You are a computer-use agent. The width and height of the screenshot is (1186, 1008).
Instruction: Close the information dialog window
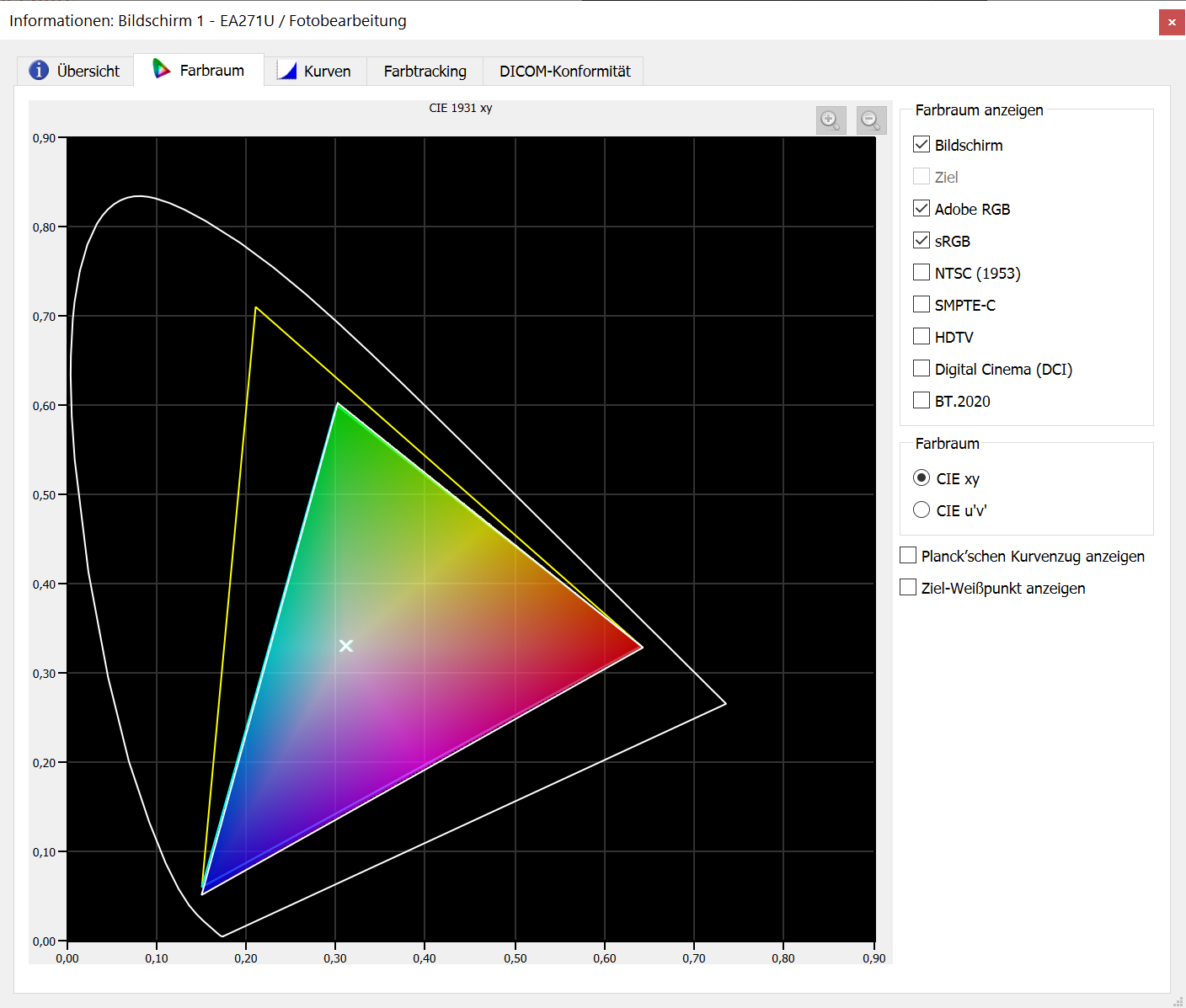coord(1171,22)
